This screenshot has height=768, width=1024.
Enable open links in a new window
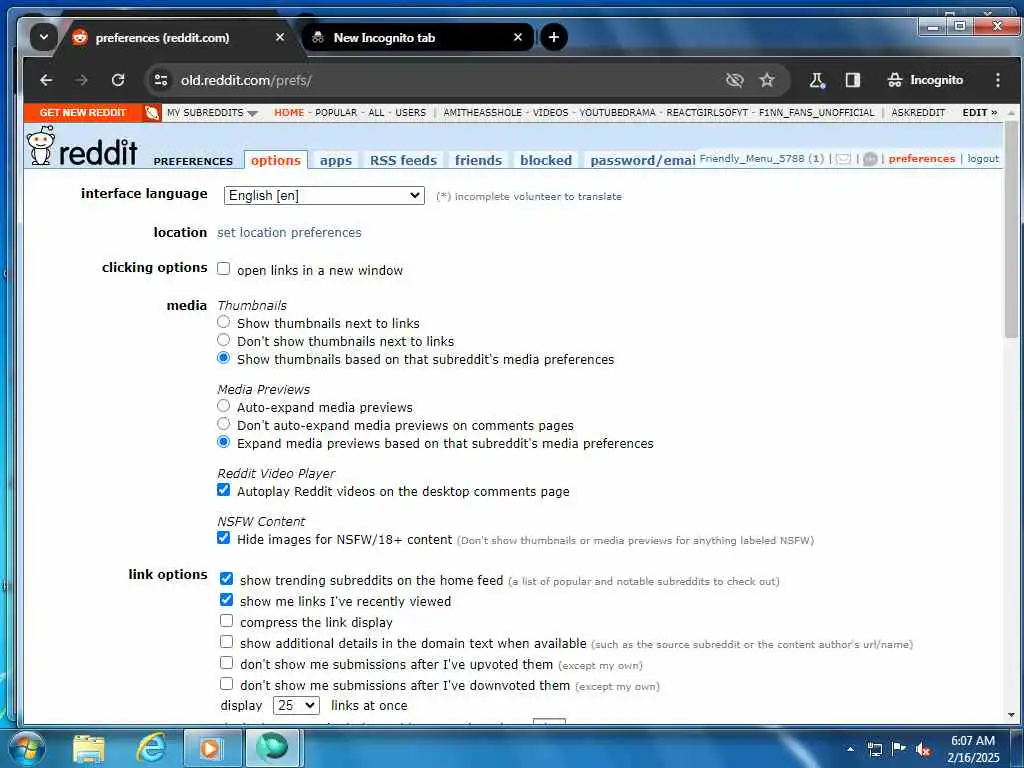(223, 268)
